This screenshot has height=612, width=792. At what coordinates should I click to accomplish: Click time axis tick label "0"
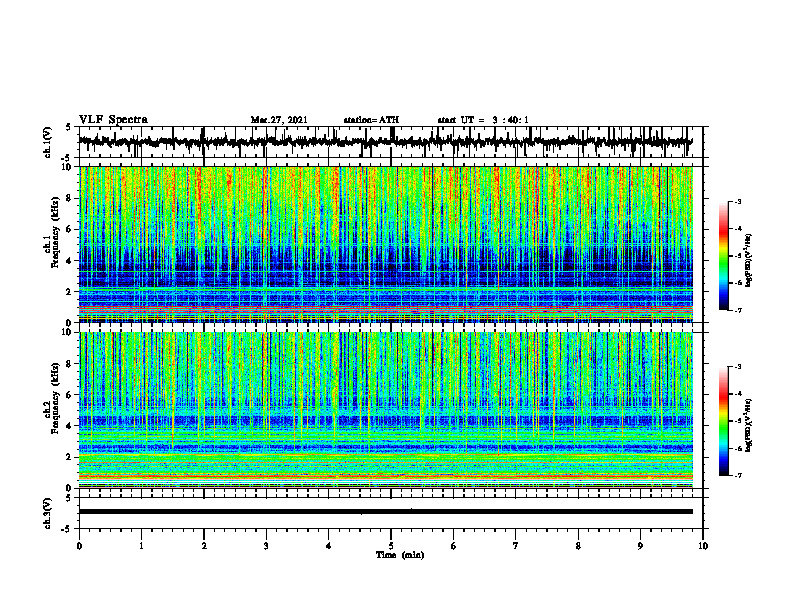pos(79,546)
